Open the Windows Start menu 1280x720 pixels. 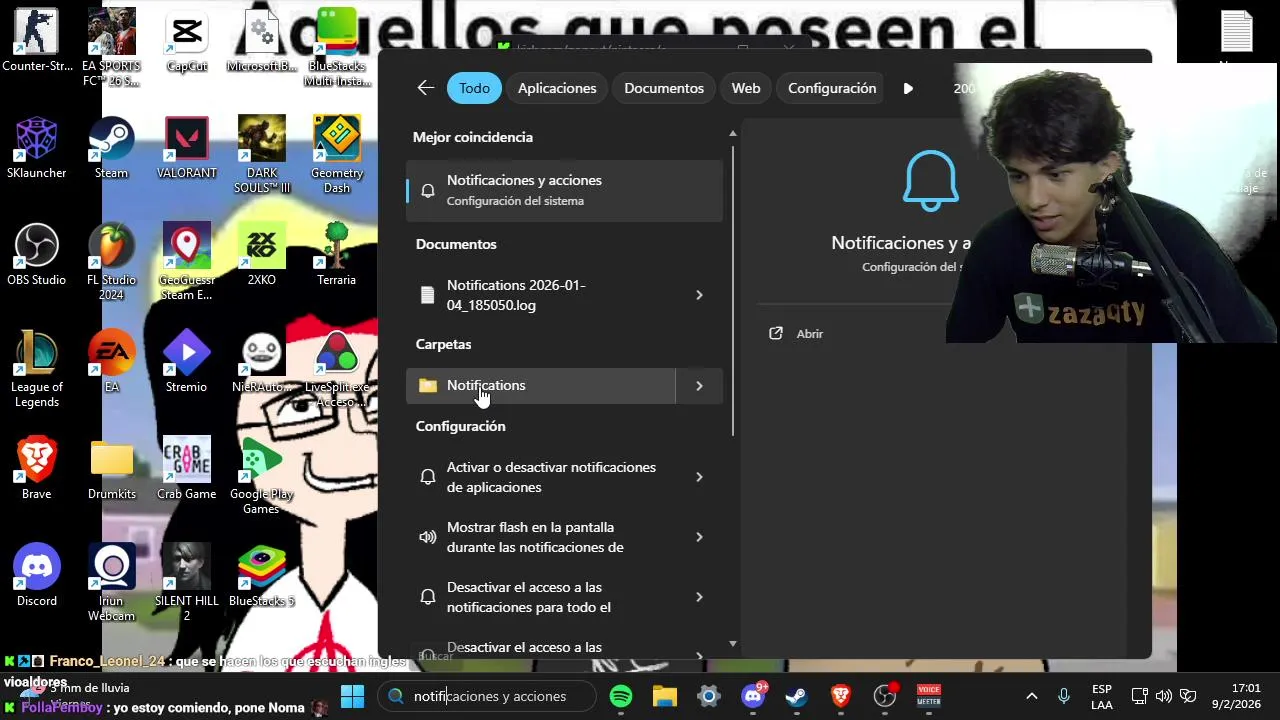point(352,696)
